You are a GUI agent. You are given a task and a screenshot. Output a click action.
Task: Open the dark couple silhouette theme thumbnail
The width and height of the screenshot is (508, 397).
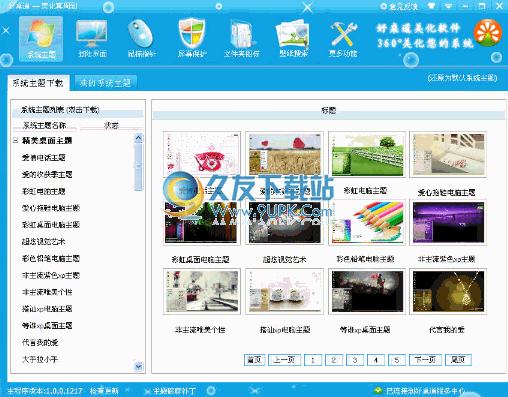[367, 292]
